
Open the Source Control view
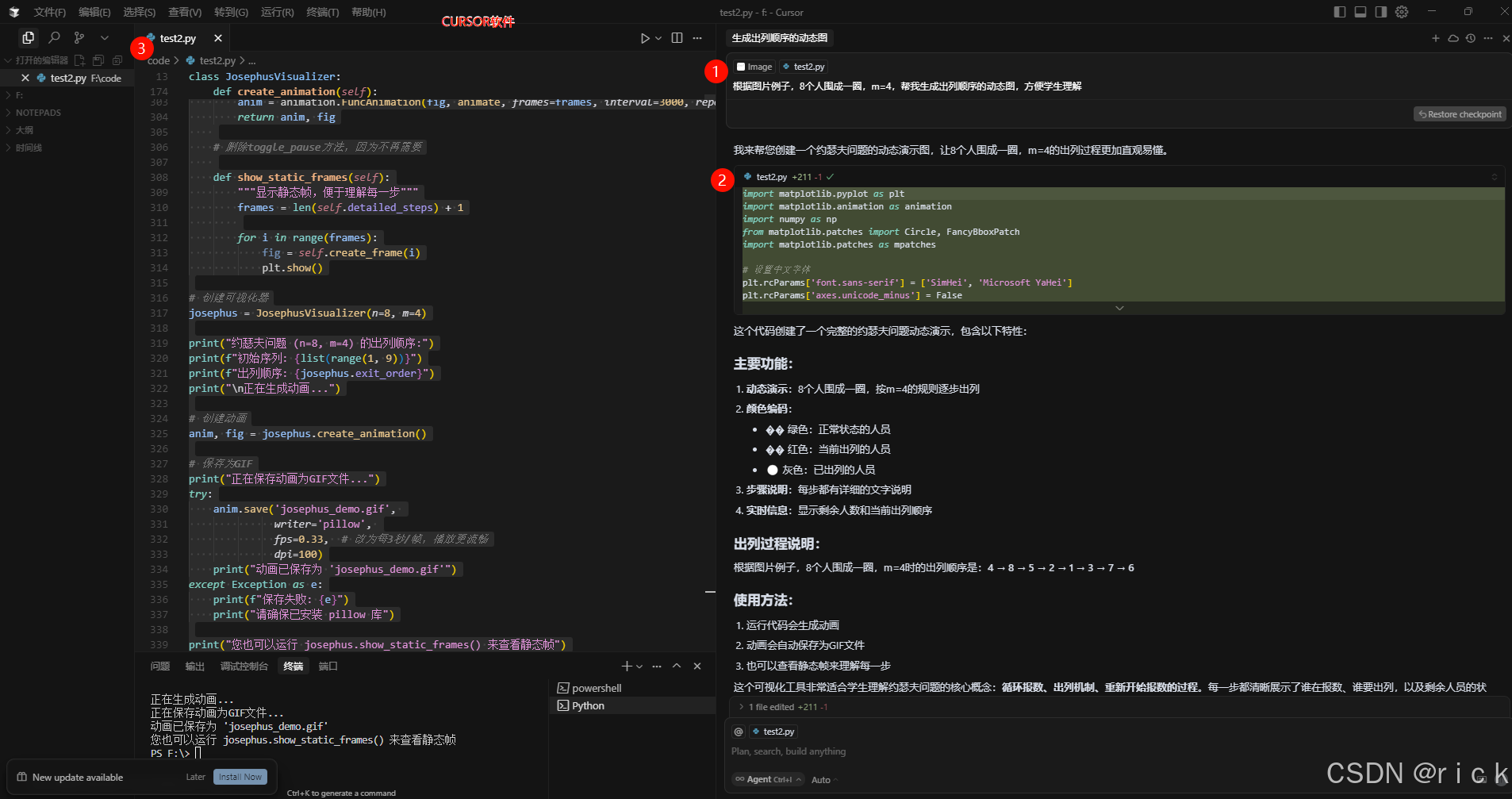point(79,37)
